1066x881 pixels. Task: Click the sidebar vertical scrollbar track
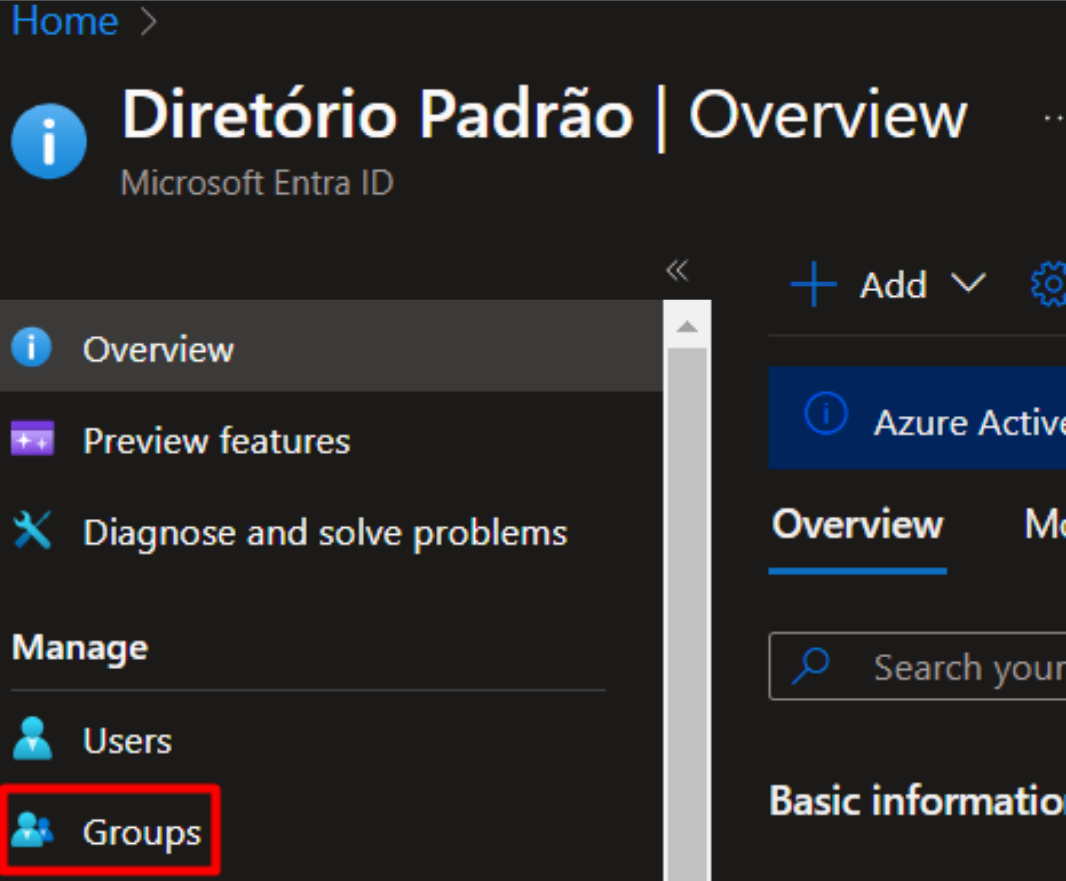tap(687, 613)
